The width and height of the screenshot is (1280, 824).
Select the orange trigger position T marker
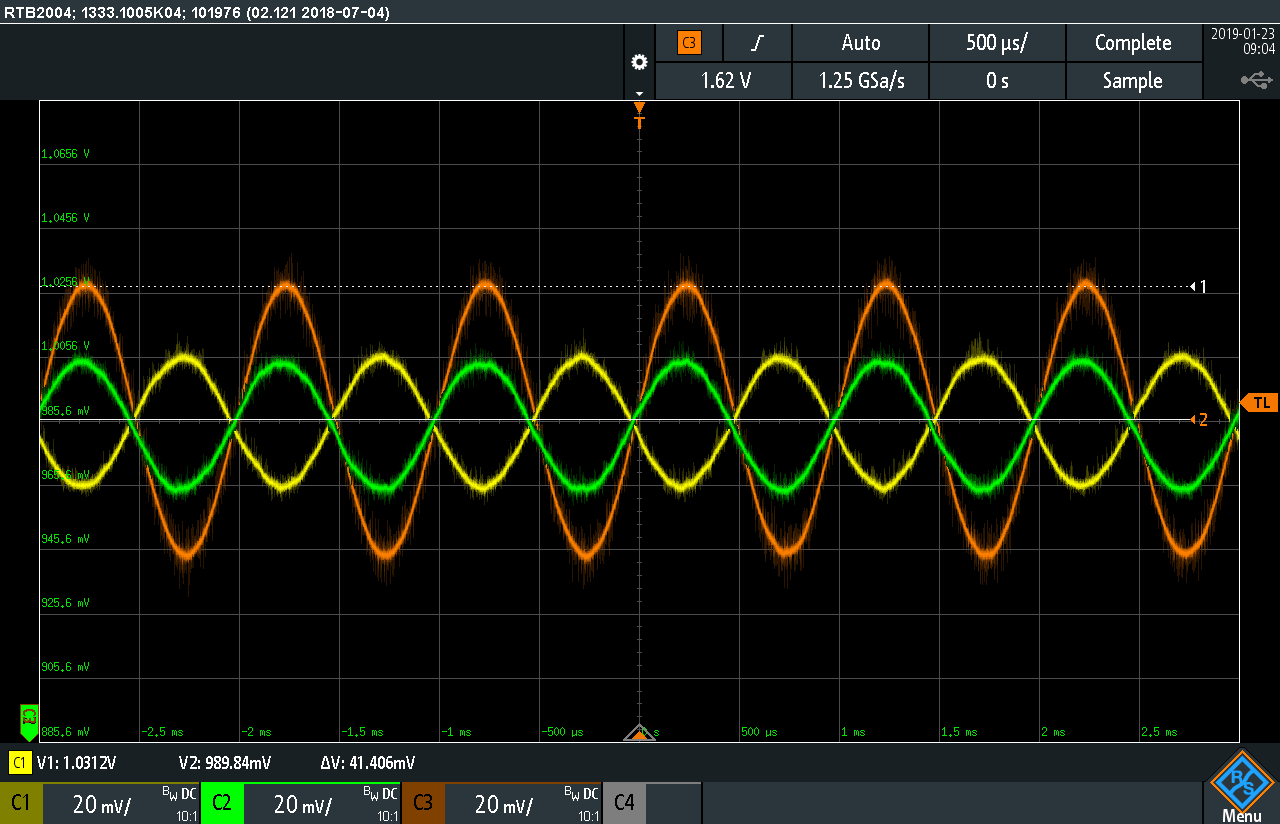(640, 114)
